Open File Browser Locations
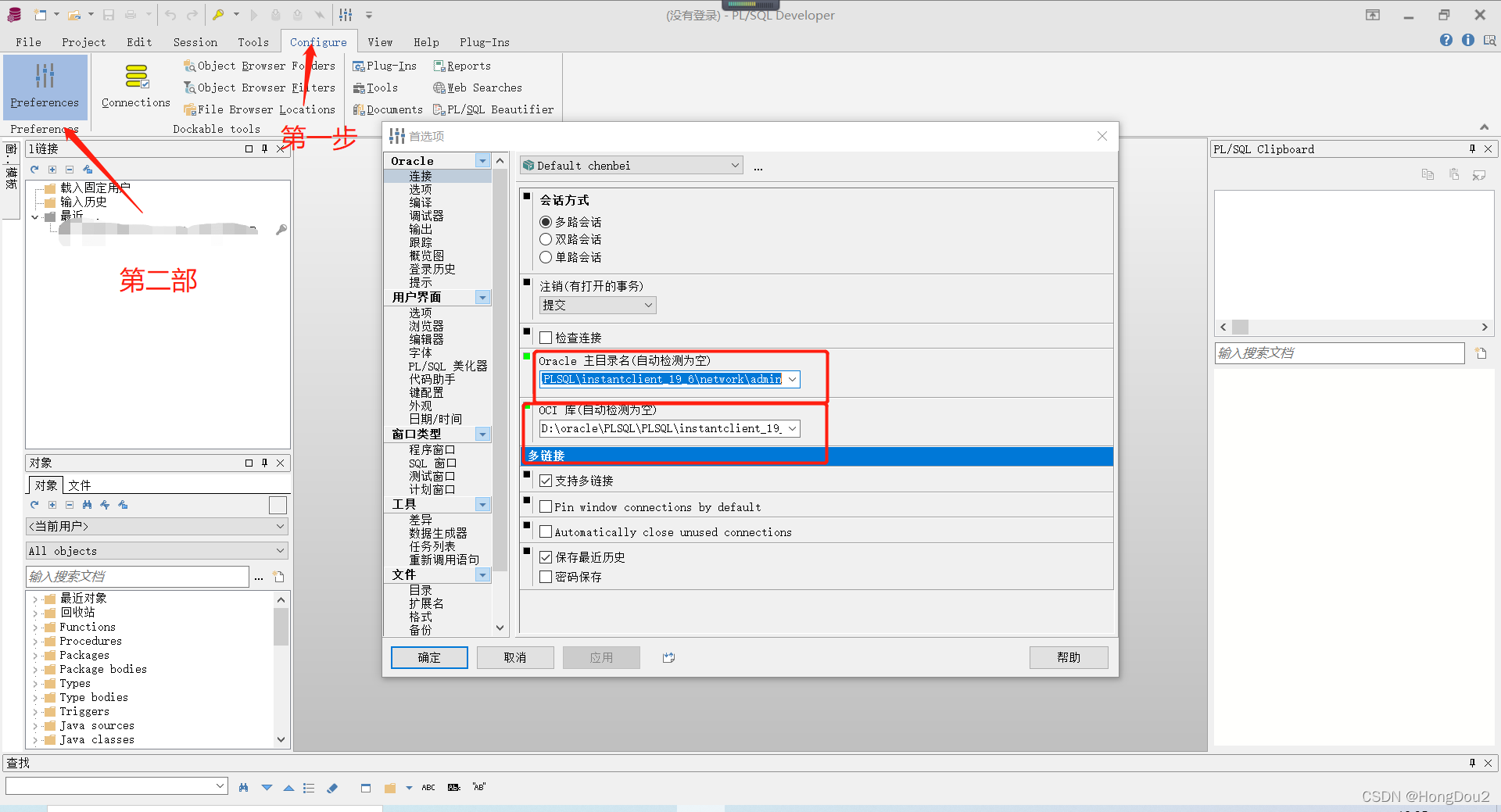1501x812 pixels. click(x=259, y=110)
